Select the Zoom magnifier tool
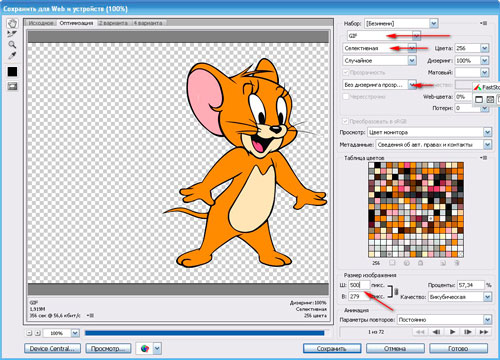Viewport: 500px width, 360px height. click(12, 45)
